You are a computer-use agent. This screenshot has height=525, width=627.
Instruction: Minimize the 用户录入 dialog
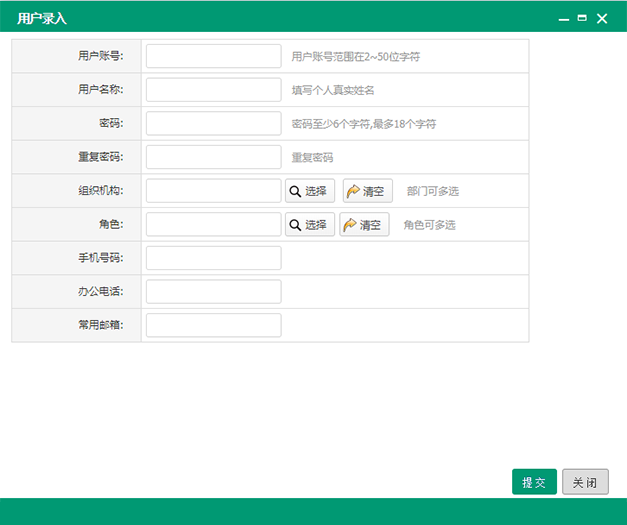[564, 19]
